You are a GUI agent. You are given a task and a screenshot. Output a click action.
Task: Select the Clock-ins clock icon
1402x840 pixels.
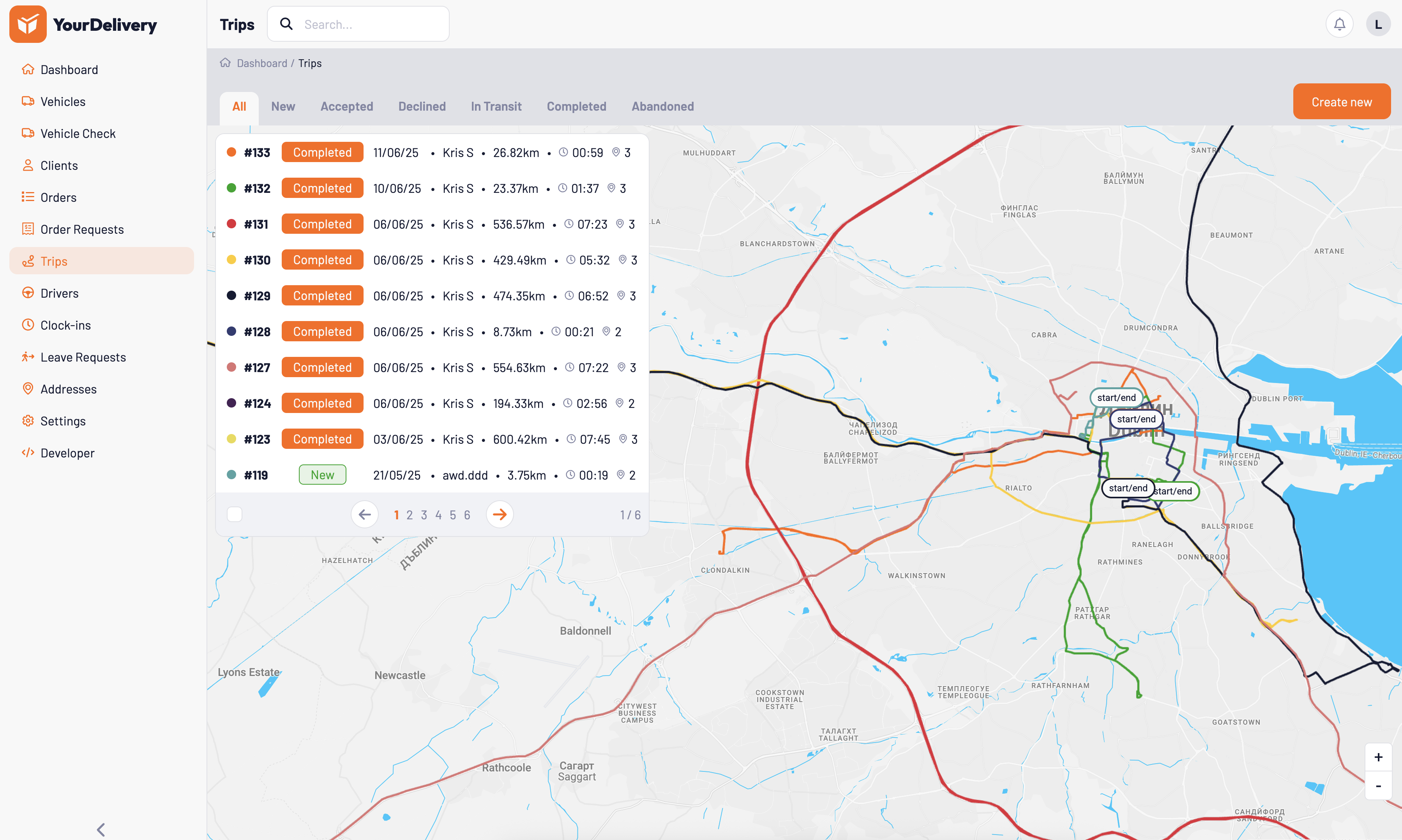click(x=28, y=325)
